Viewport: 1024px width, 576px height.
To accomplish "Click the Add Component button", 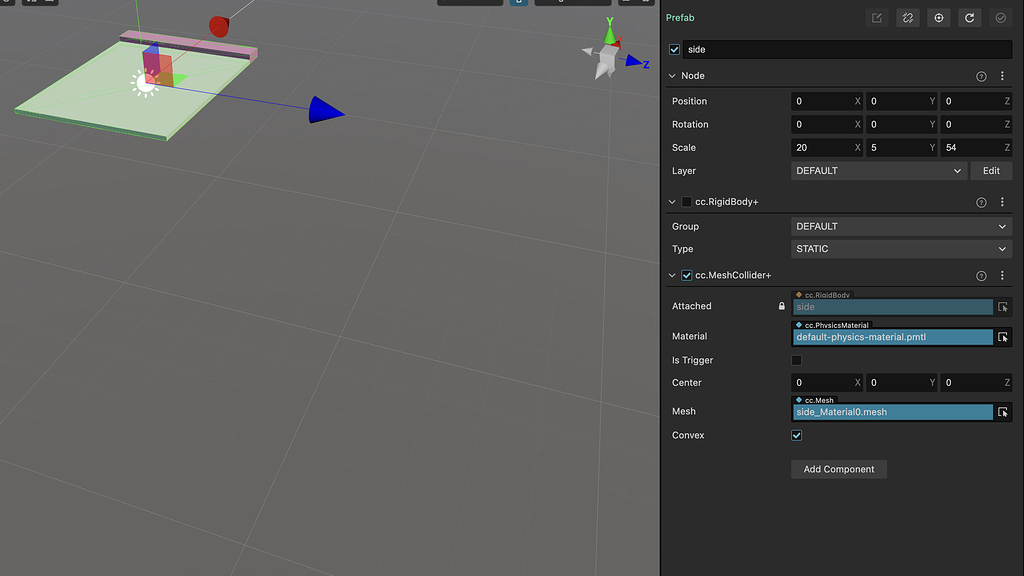I will tap(838, 469).
